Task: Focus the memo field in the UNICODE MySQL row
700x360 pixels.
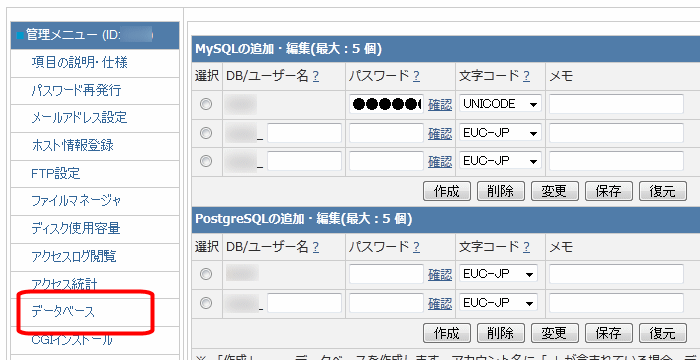Action: [x=617, y=104]
